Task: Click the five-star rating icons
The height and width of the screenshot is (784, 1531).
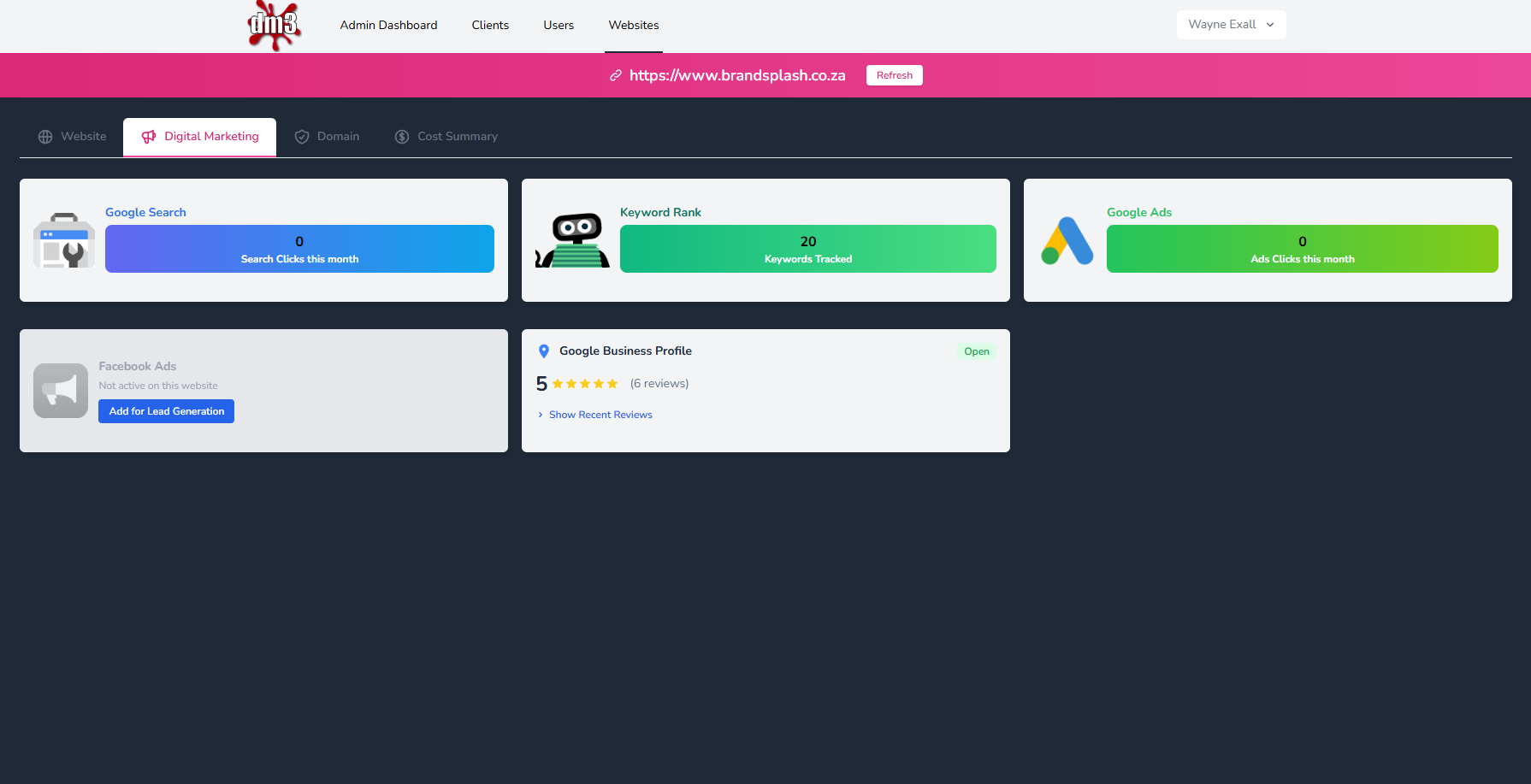Action: [585, 384]
